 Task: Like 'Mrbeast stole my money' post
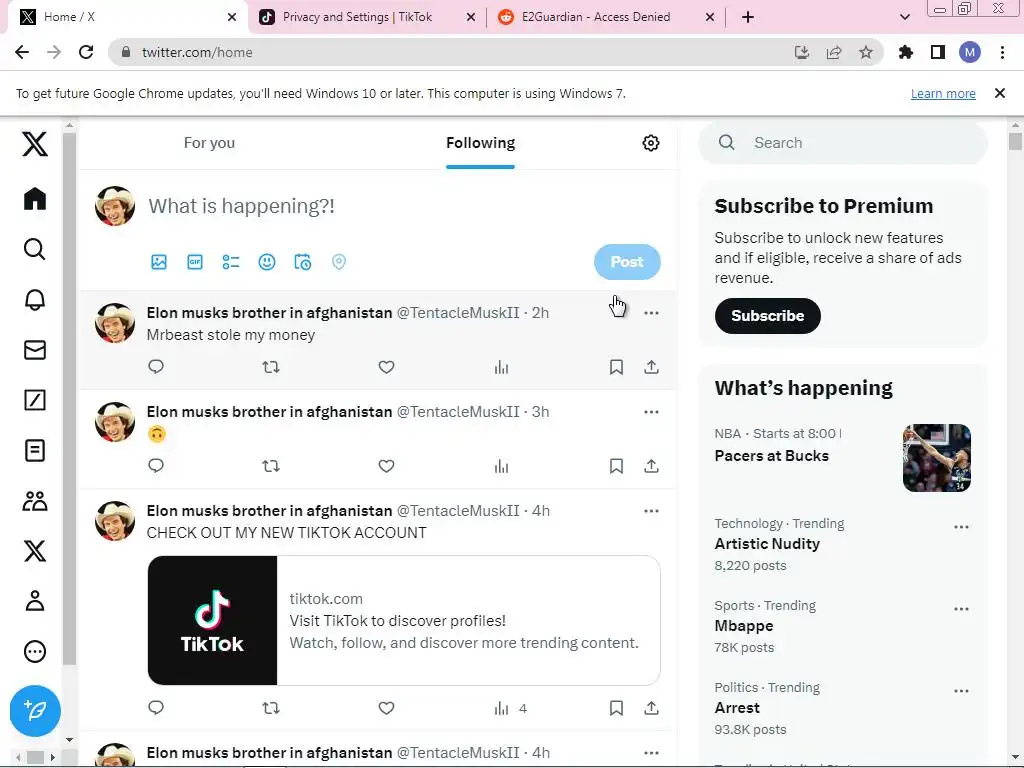coord(387,367)
